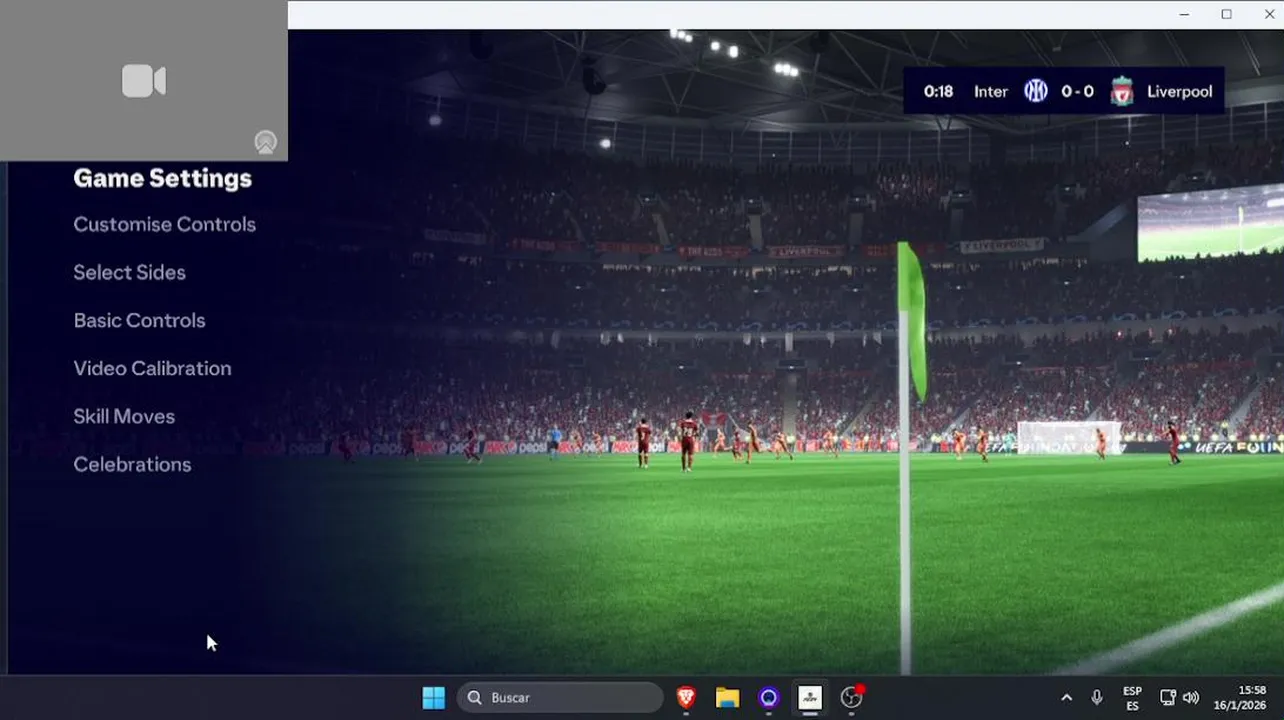The height and width of the screenshot is (720, 1284).
Task: Maximize the game window
Action: [x=1226, y=14]
